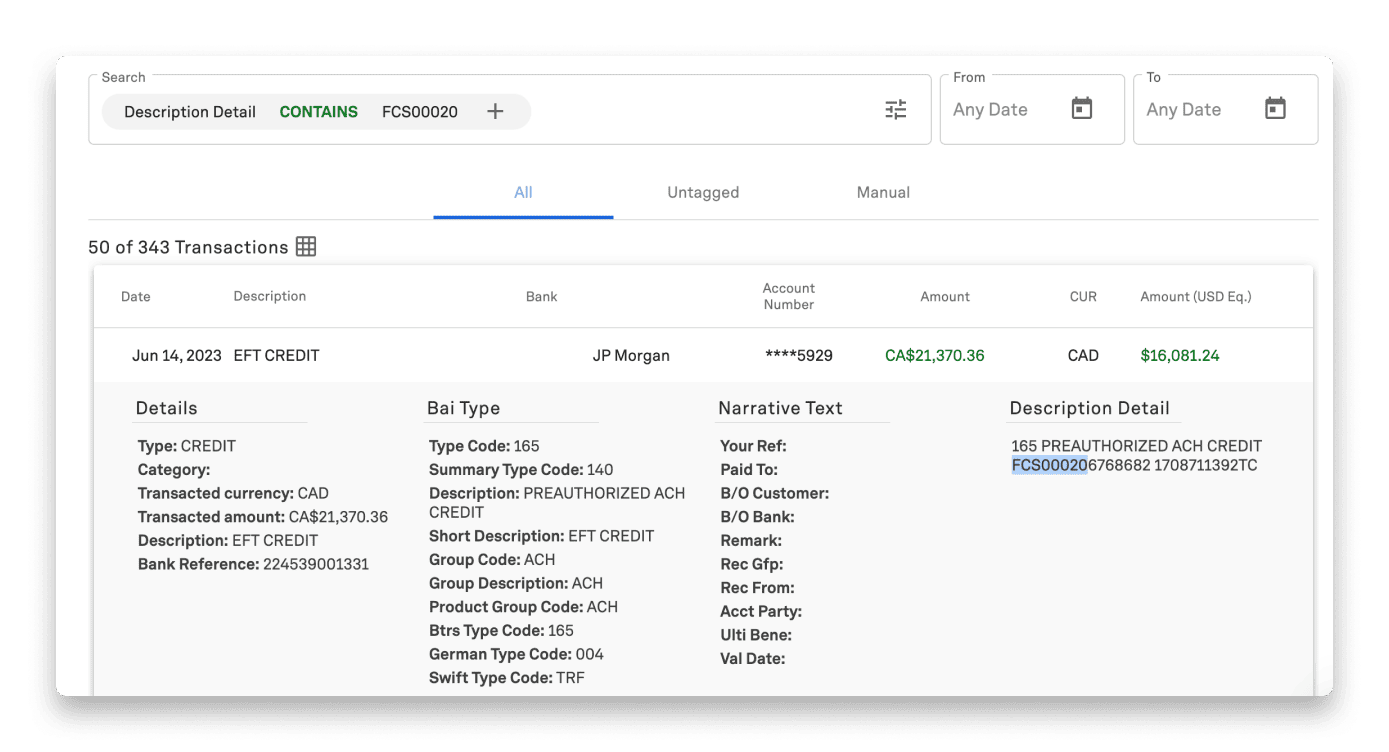Sort by the Amount column header
This screenshot has width=1389, height=752.
pos(945,296)
